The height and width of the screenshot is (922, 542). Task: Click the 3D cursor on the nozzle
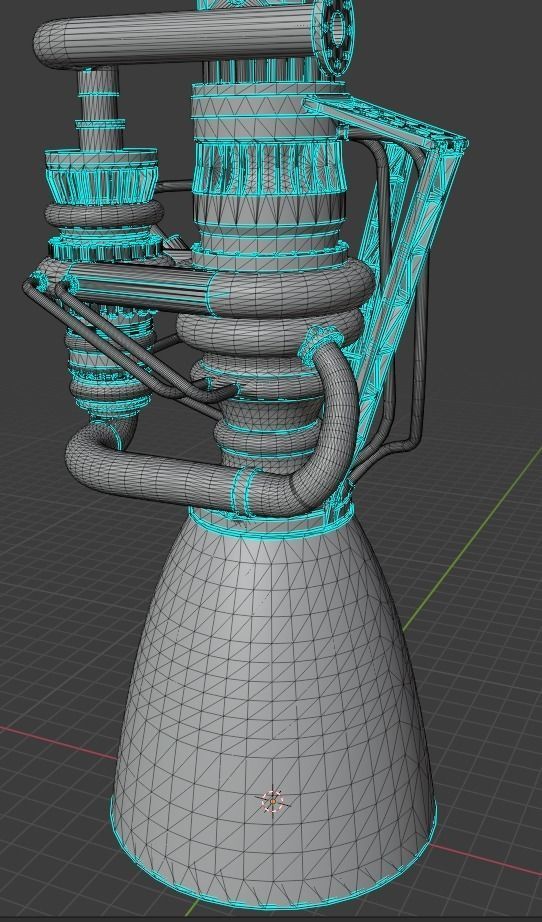click(273, 801)
